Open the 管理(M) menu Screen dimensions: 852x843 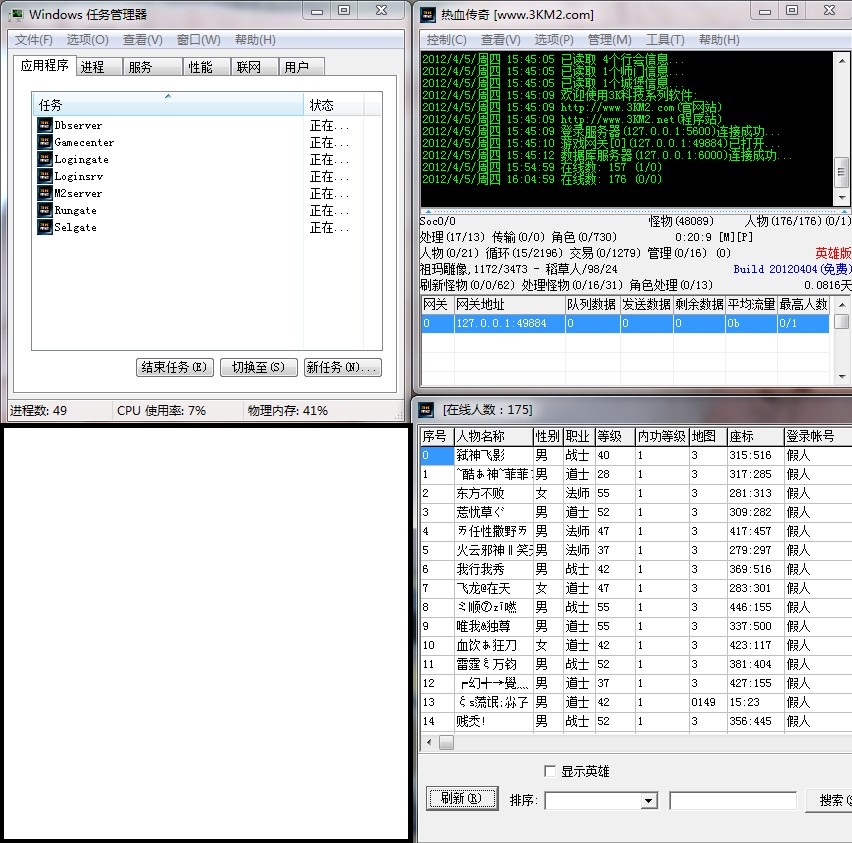pos(609,40)
